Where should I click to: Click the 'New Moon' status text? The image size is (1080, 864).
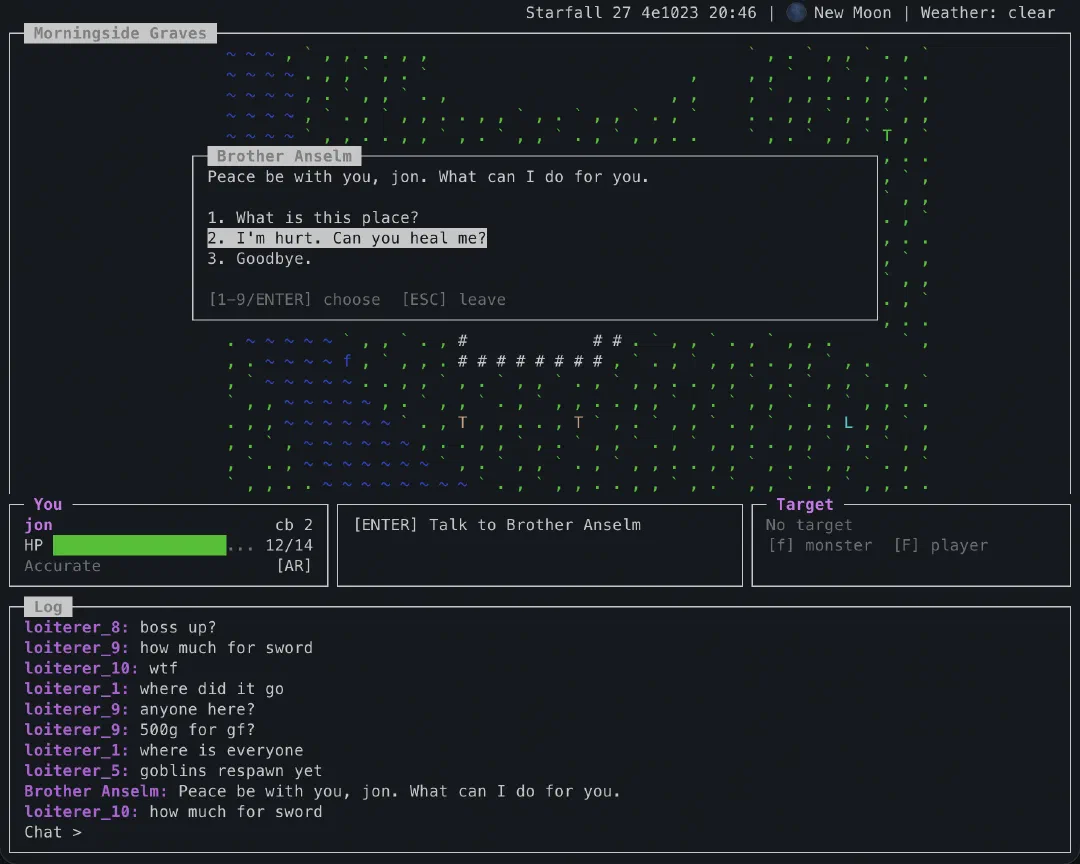[853, 13]
